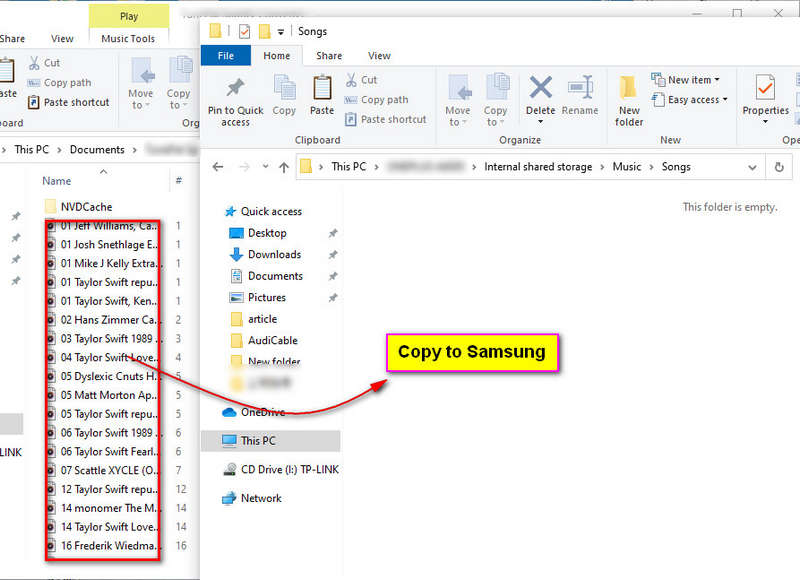Sort by the # column header
Viewport: 800px width, 580px height.
pyautogui.click(x=179, y=181)
